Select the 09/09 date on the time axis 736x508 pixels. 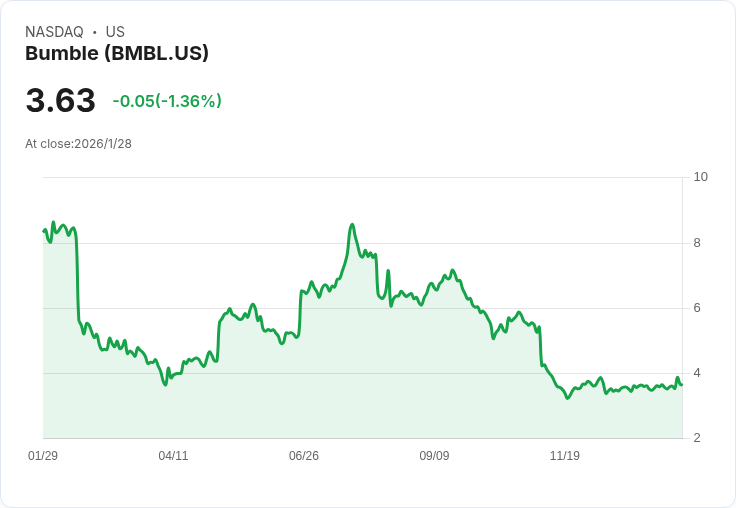[434, 456]
